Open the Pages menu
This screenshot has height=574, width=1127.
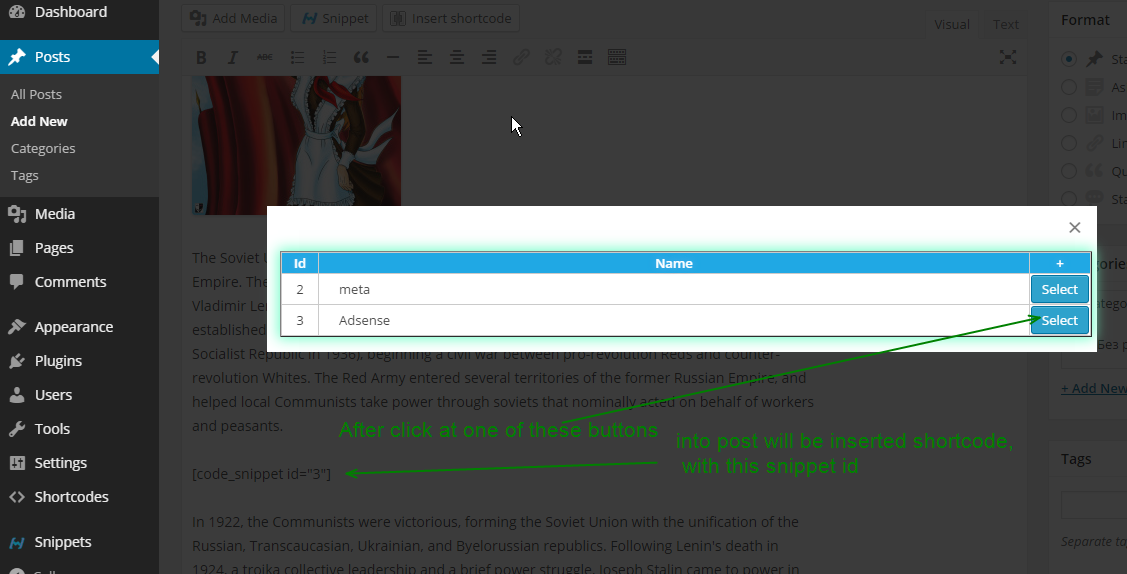79,248
